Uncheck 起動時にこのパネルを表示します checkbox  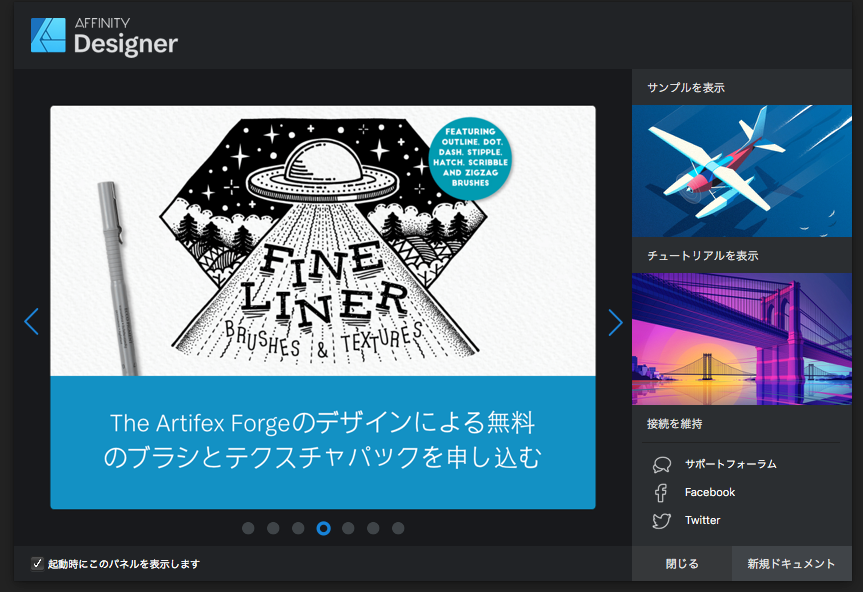pos(37,564)
